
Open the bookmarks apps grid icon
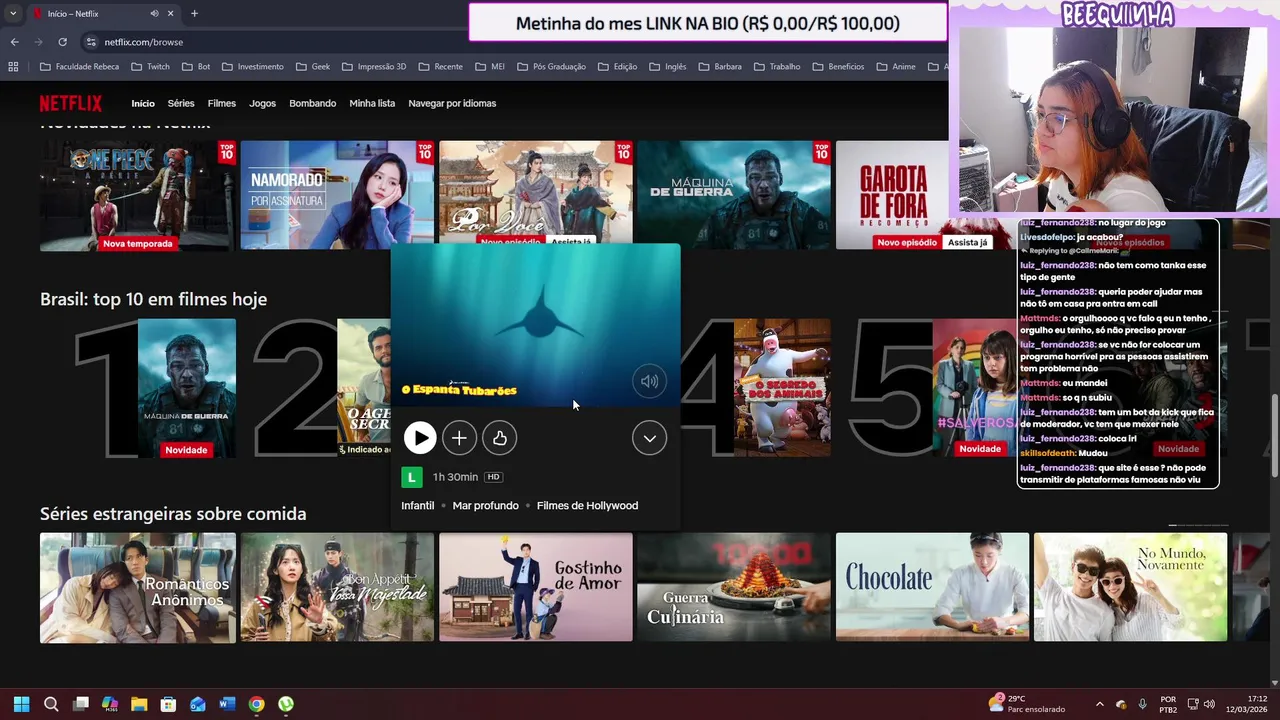tap(13, 67)
